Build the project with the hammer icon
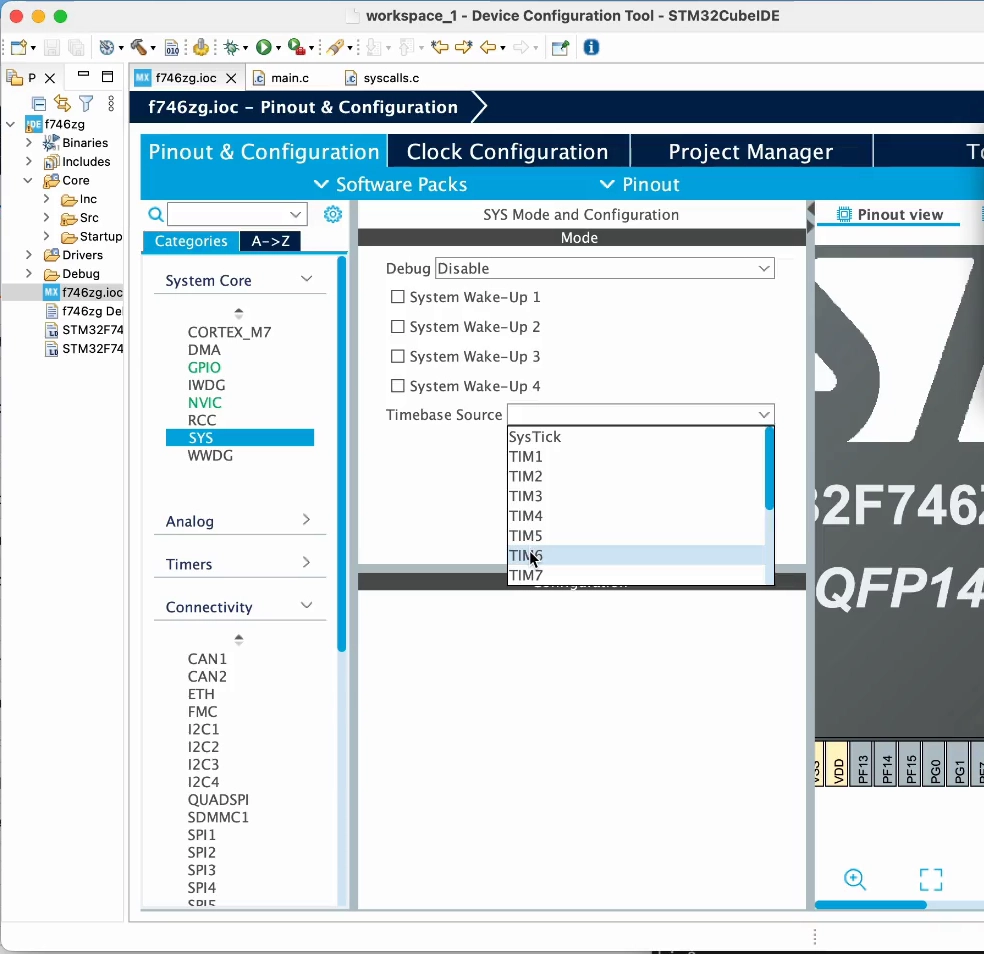This screenshot has height=954, width=984. 137,47
